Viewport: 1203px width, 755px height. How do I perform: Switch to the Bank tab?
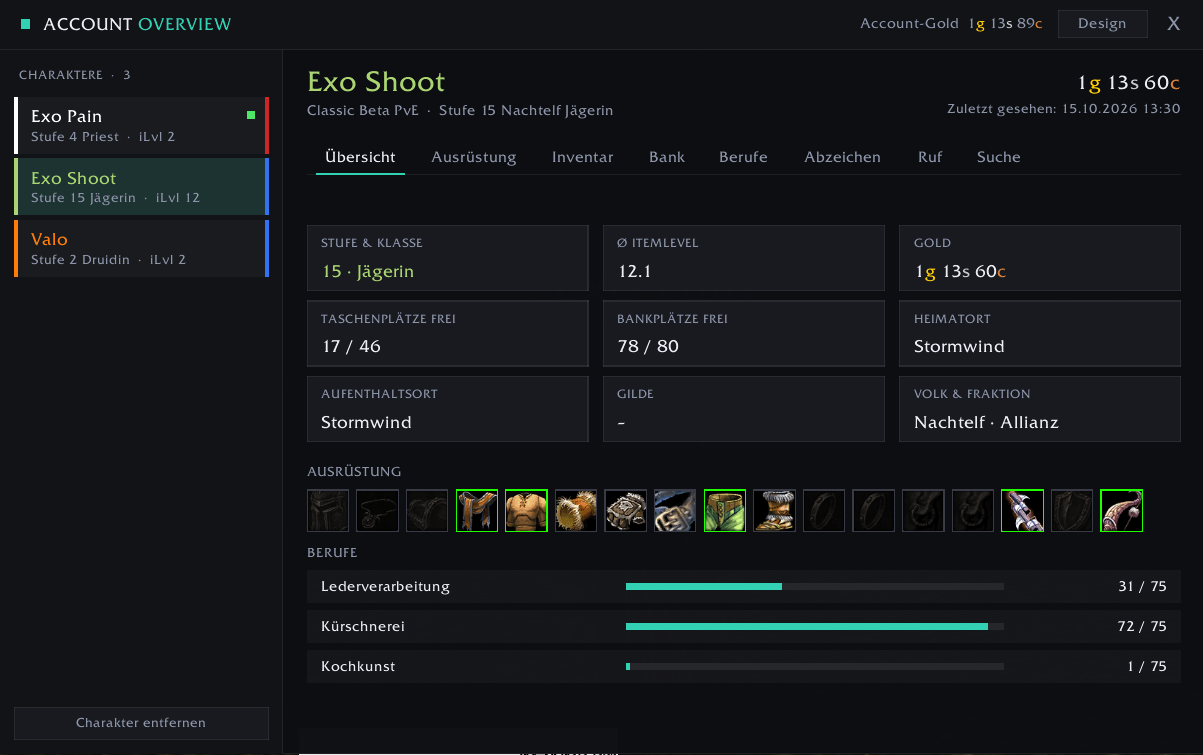[x=667, y=157]
